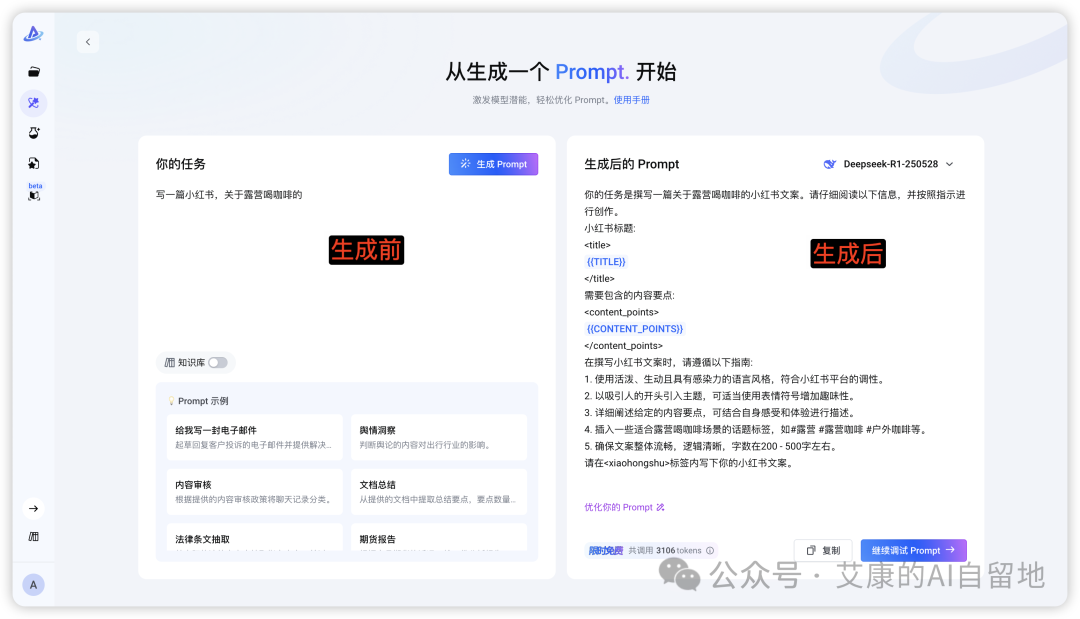Select the folder workspace icon in sidebar
This screenshot has width=1080, height=619.
33,70
